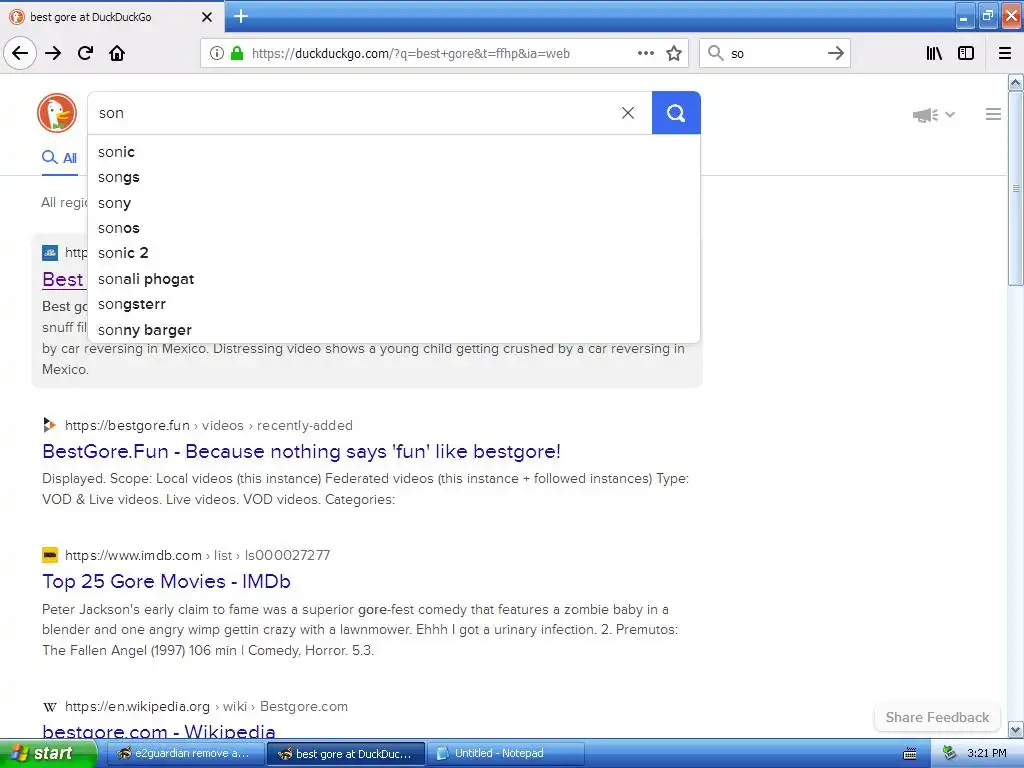
Task: Toggle the sidebar view icon
Action: pyautogui.click(x=966, y=53)
